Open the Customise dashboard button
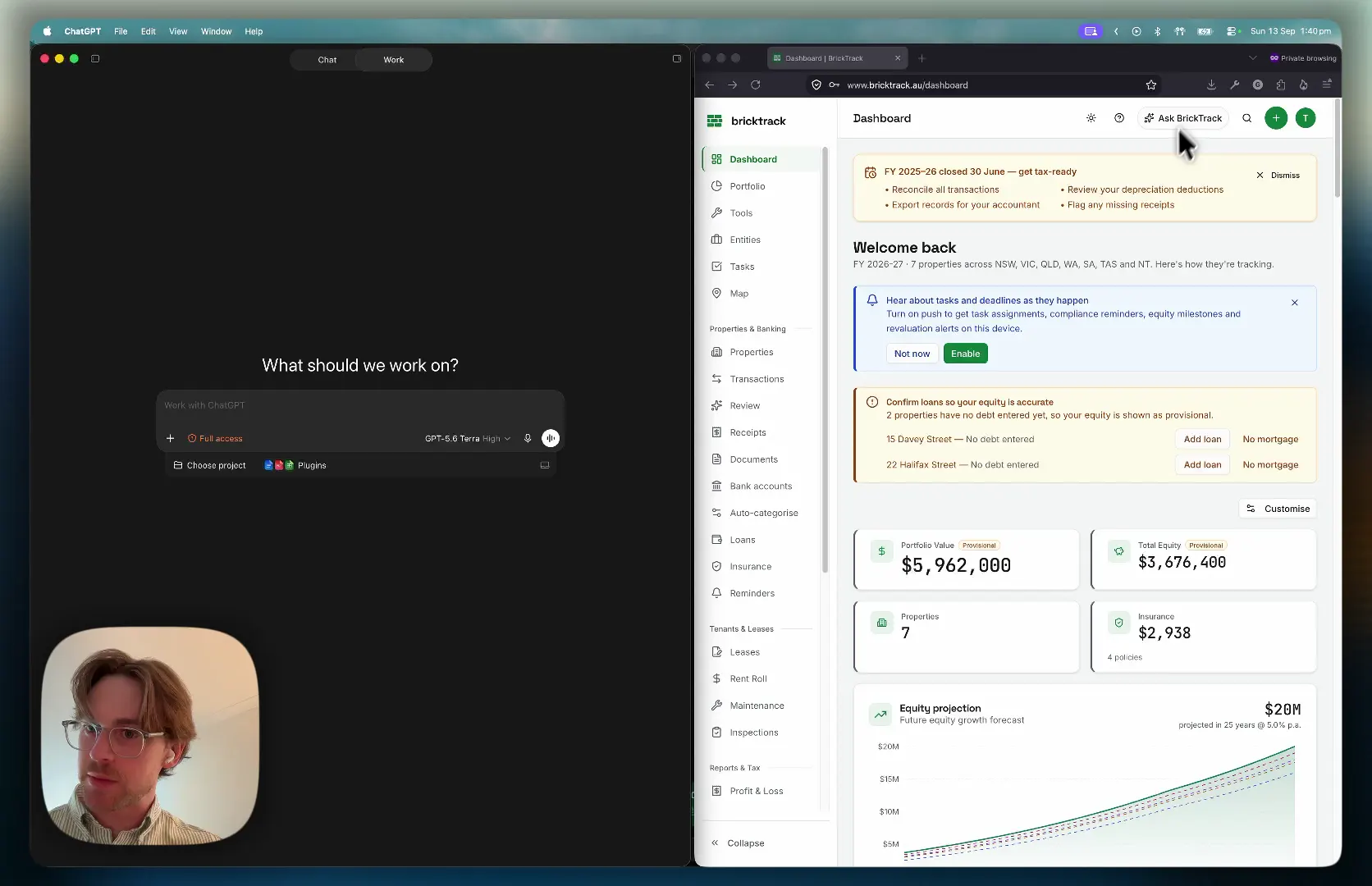 point(1278,509)
